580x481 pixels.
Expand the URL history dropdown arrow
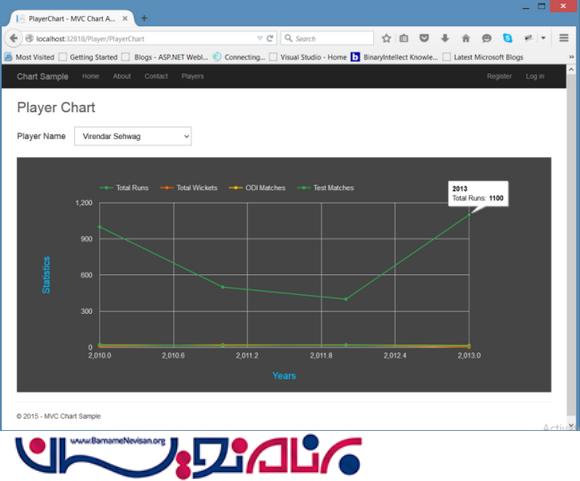pyautogui.click(x=260, y=38)
